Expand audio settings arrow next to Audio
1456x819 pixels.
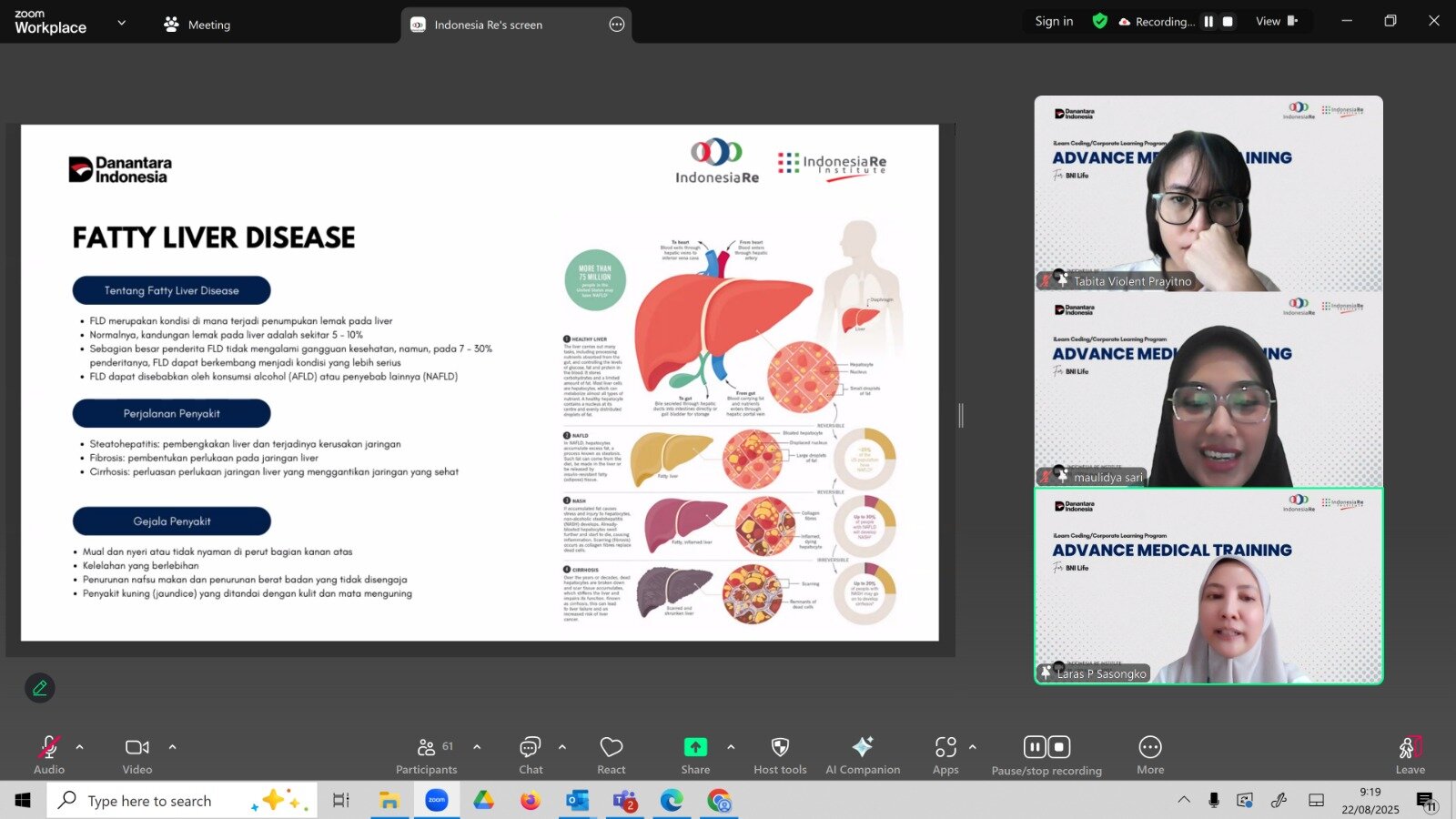coord(80,747)
